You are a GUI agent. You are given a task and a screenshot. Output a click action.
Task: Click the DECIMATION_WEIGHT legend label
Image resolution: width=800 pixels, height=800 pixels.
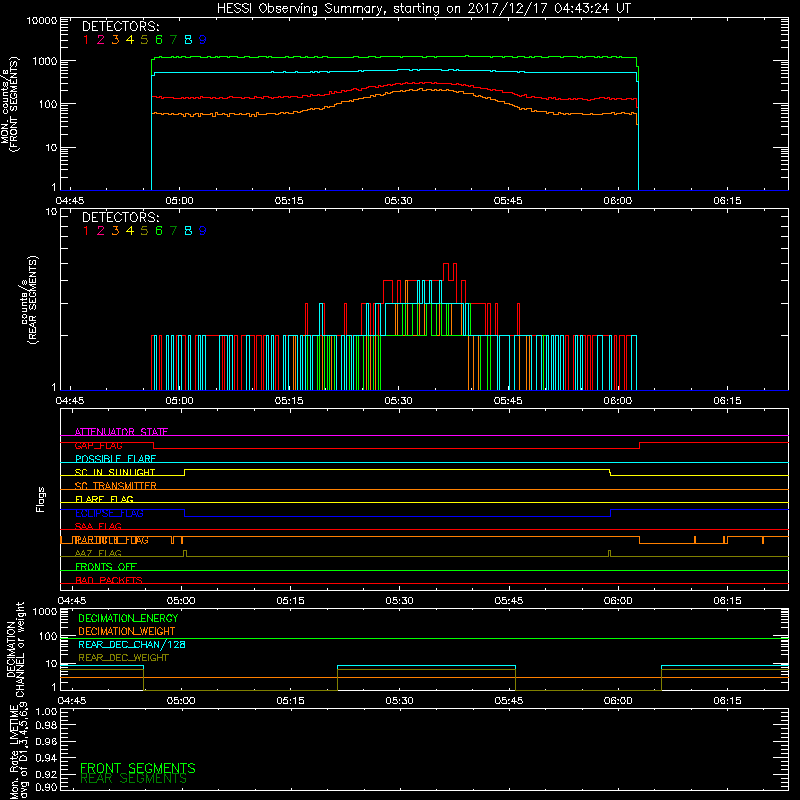click(127, 631)
